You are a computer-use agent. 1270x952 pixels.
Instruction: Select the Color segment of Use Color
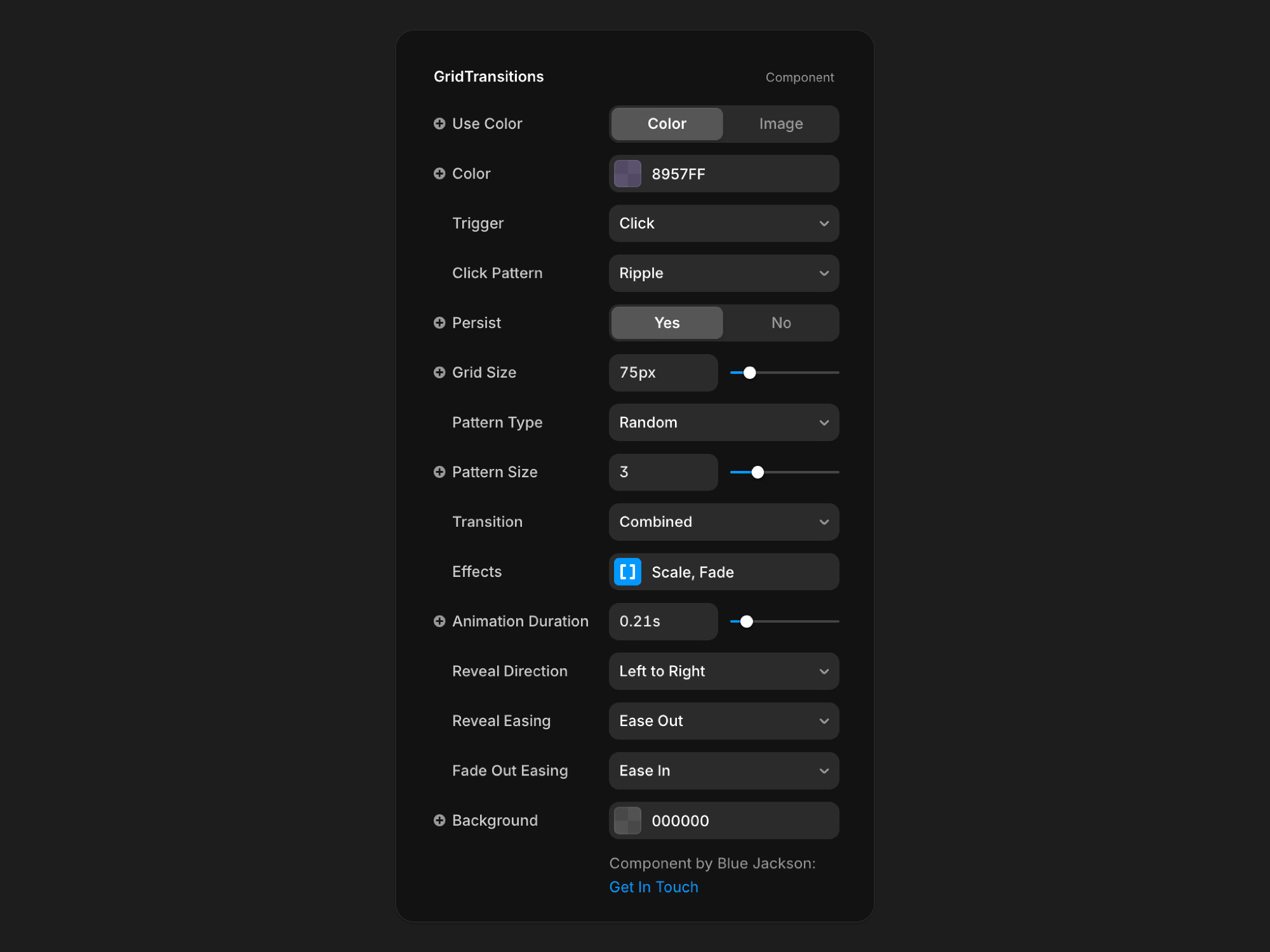pyautogui.click(x=667, y=124)
